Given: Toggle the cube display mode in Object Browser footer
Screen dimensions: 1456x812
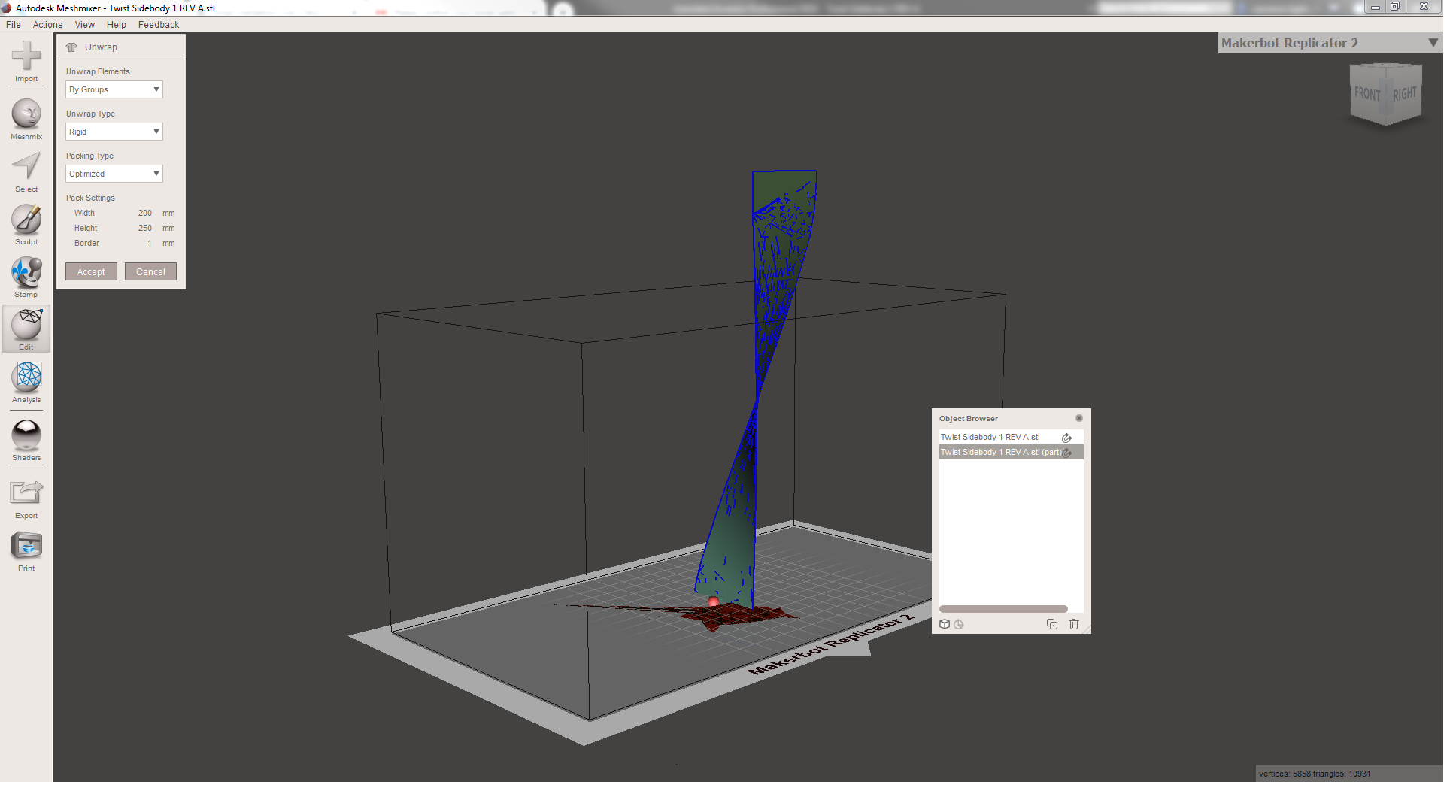Looking at the screenshot, I should click(944, 624).
